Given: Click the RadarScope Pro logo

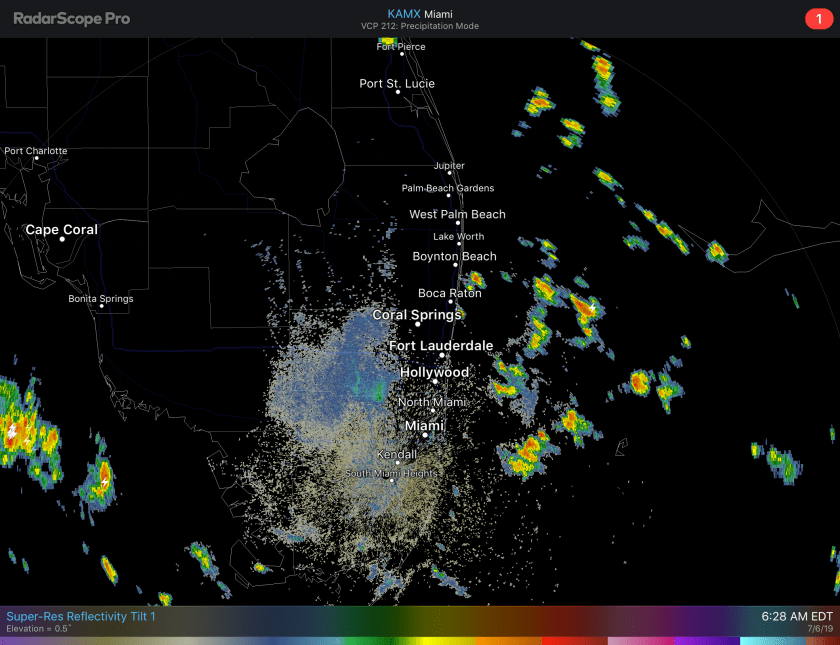Looking at the screenshot, I should tap(71, 19).
